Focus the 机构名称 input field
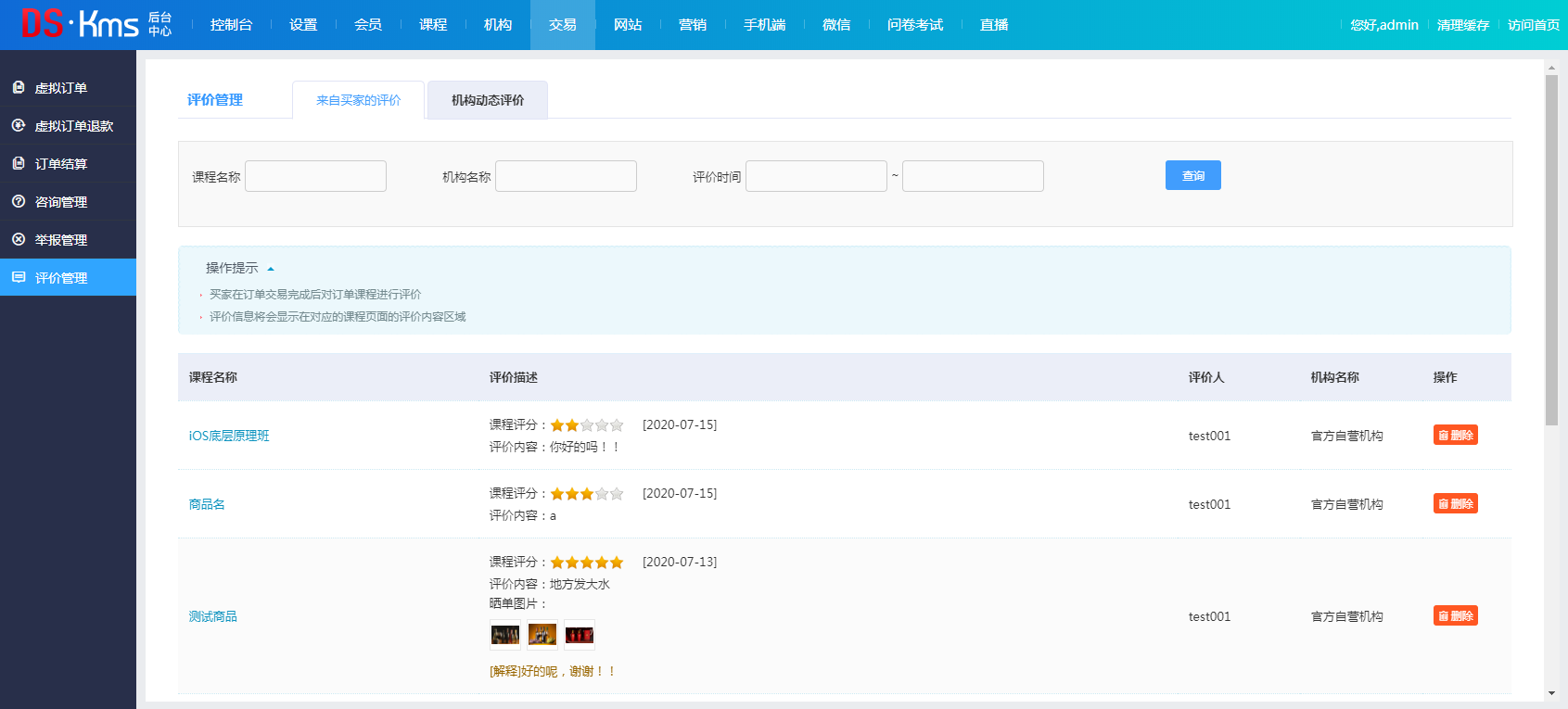Image resolution: width=1568 pixels, height=709 pixels. (x=566, y=176)
